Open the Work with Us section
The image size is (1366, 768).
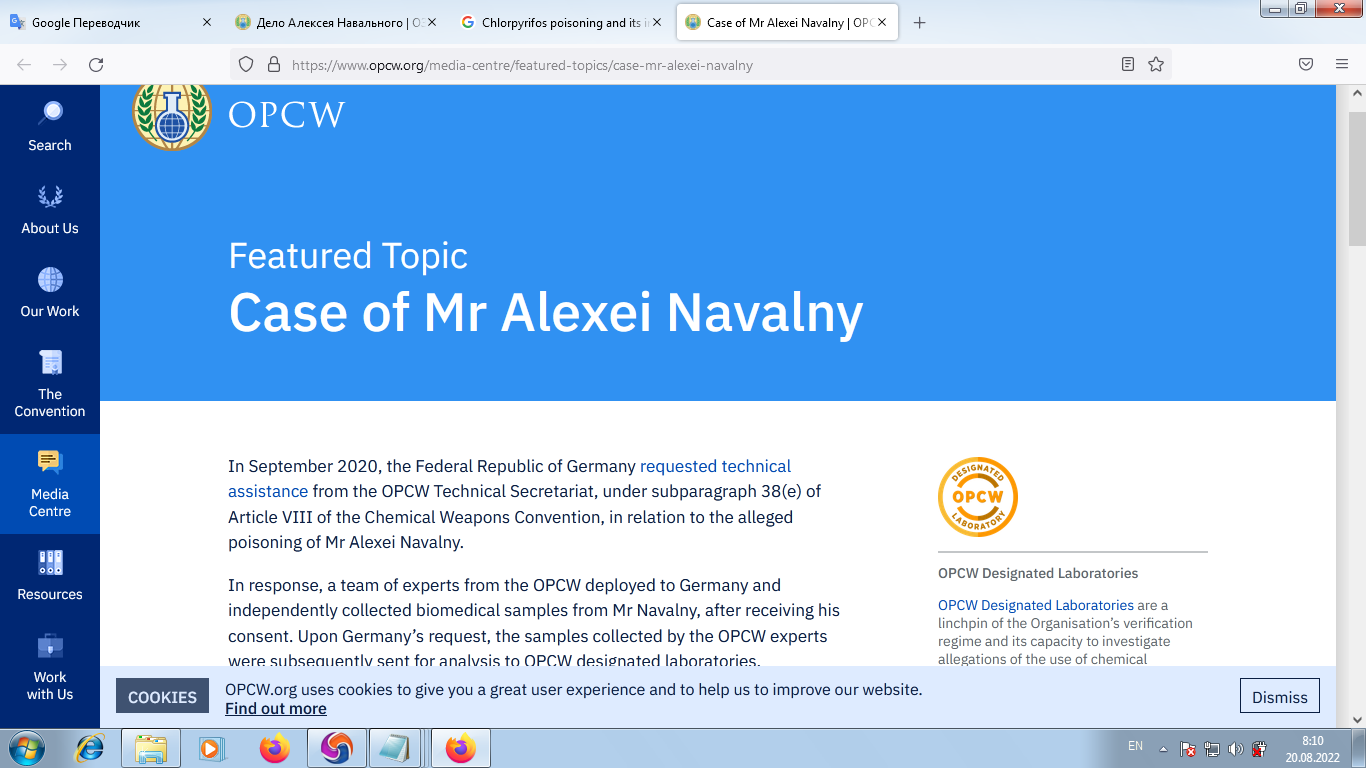coord(50,667)
